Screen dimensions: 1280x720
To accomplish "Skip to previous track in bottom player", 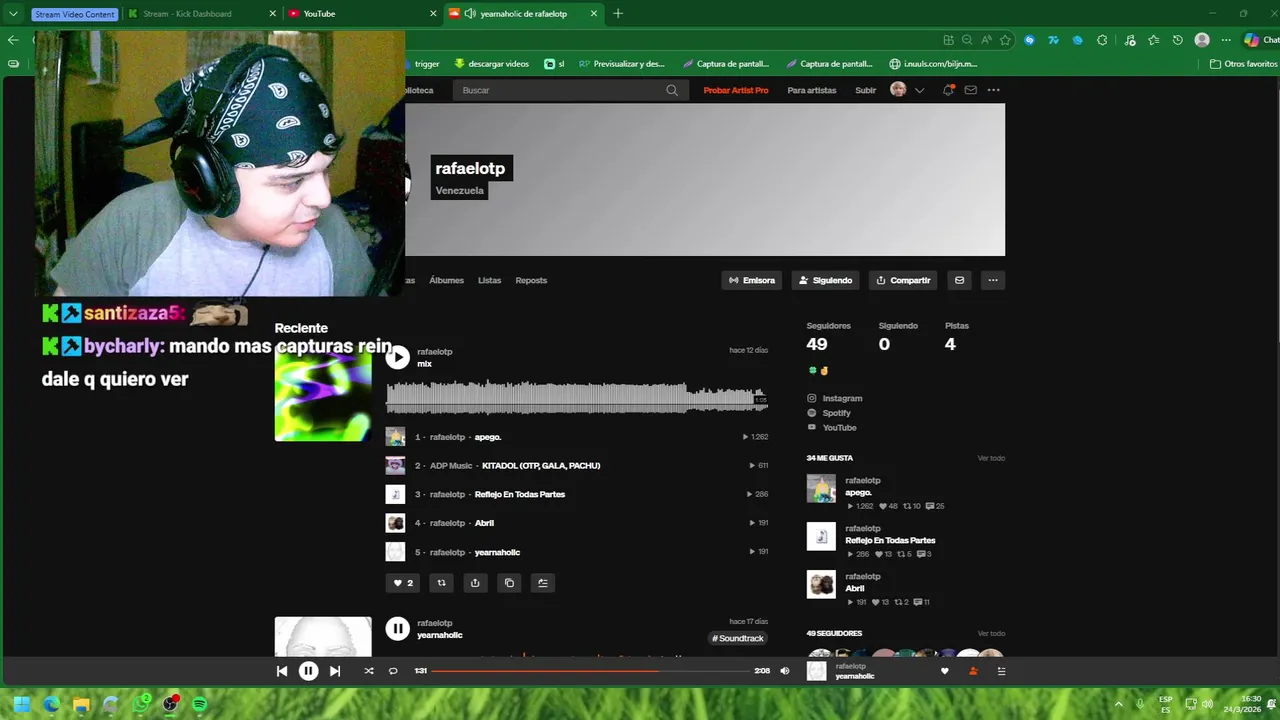I will point(282,671).
